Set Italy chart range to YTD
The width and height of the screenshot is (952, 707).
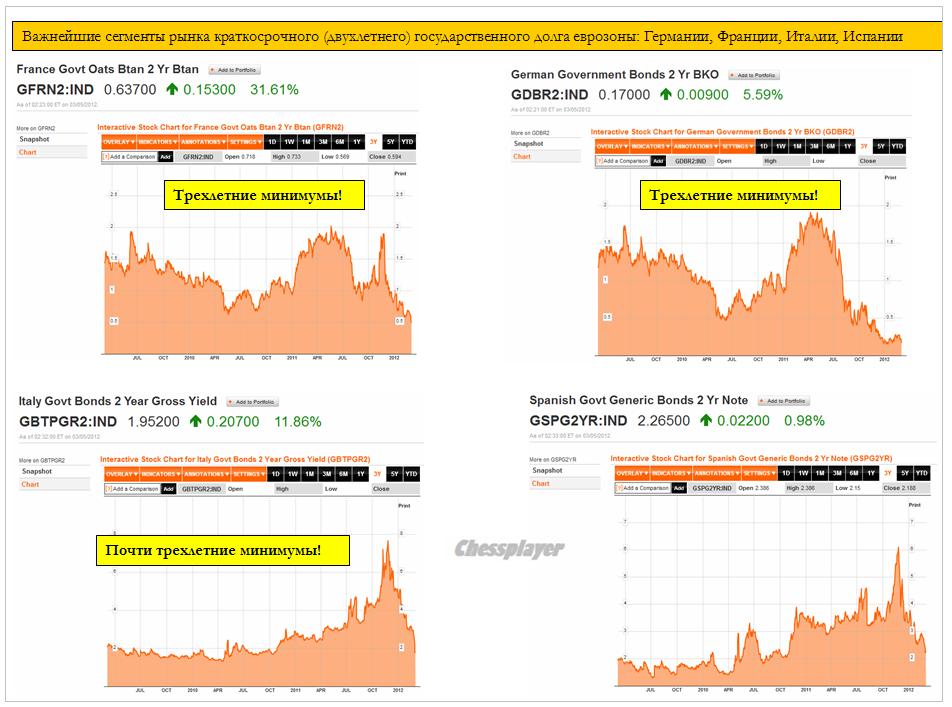[x=411, y=474]
